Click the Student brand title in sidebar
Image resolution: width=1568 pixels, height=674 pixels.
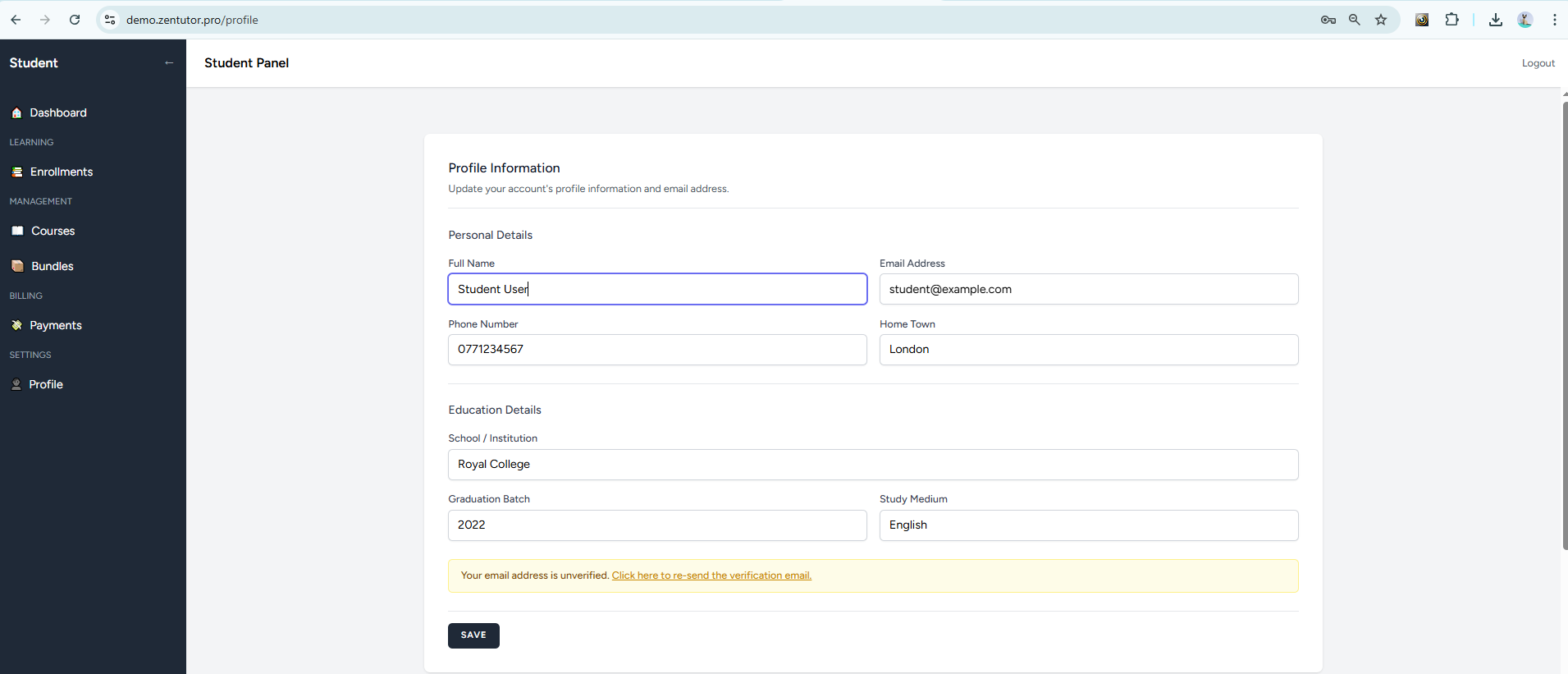(x=34, y=63)
